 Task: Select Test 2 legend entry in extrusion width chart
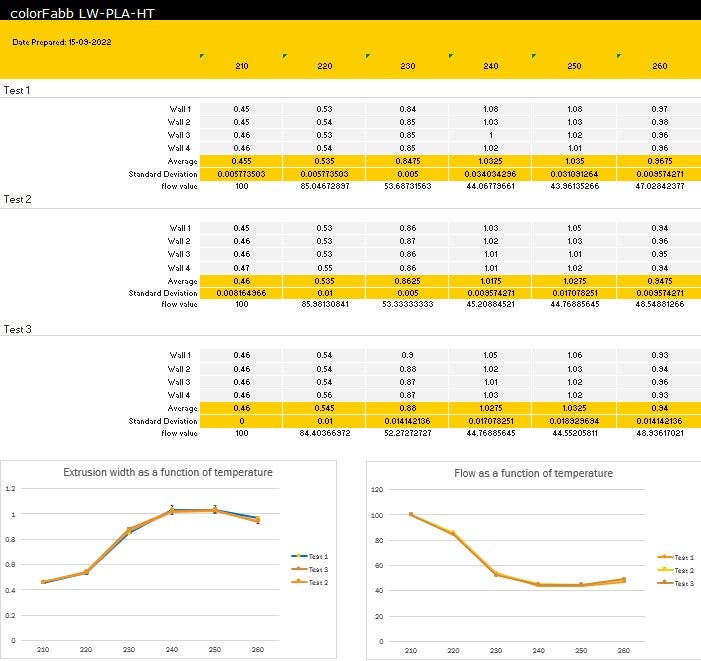pos(309,582)
